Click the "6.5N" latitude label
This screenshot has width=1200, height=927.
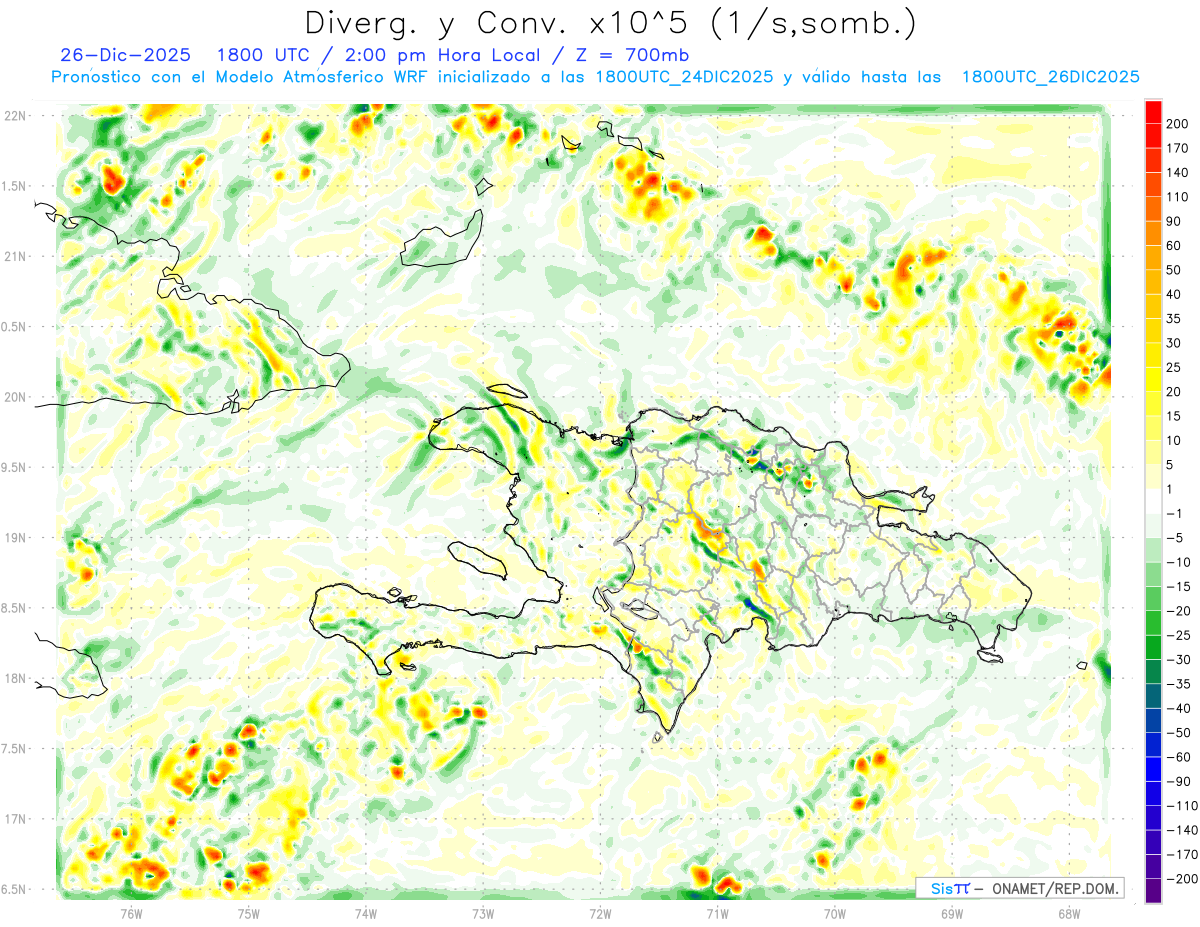[15, 890]
